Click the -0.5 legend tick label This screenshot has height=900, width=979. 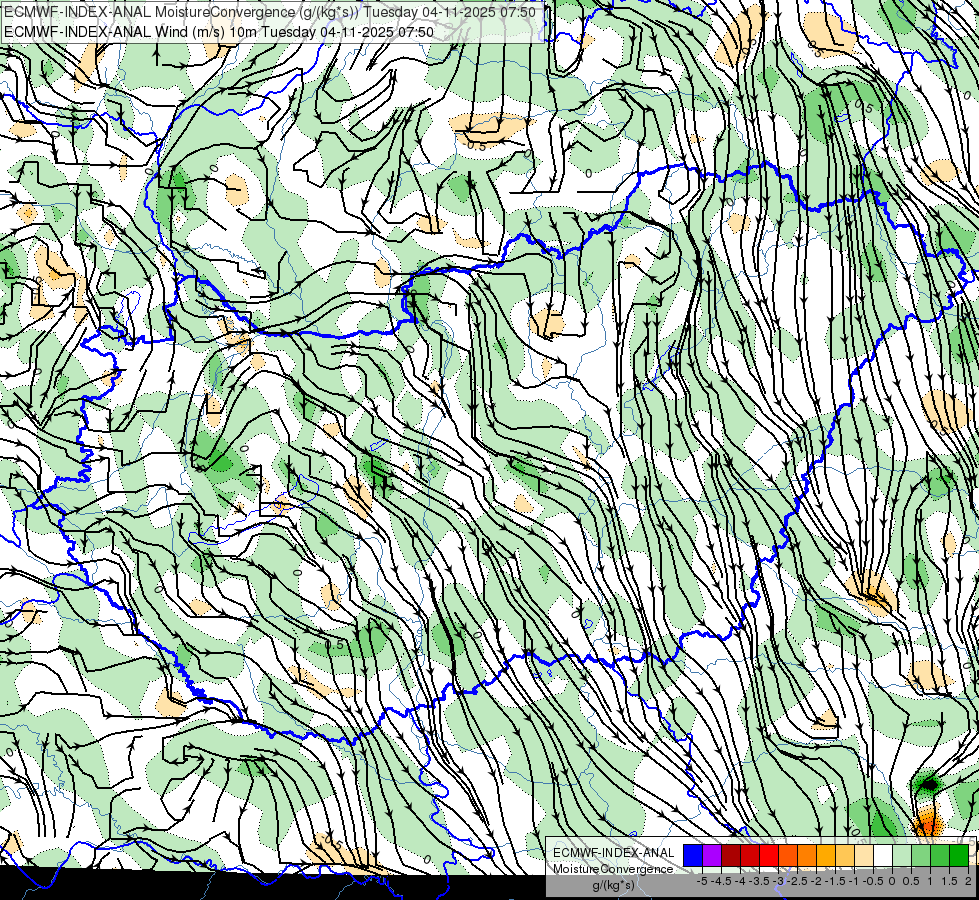(x=873, y=881)
